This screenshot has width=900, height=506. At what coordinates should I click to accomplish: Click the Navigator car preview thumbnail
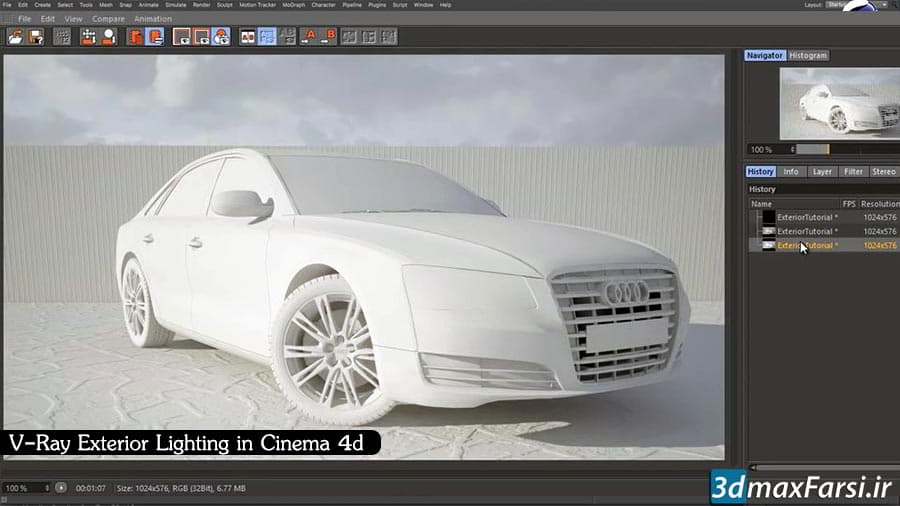(x=840, y=104)
